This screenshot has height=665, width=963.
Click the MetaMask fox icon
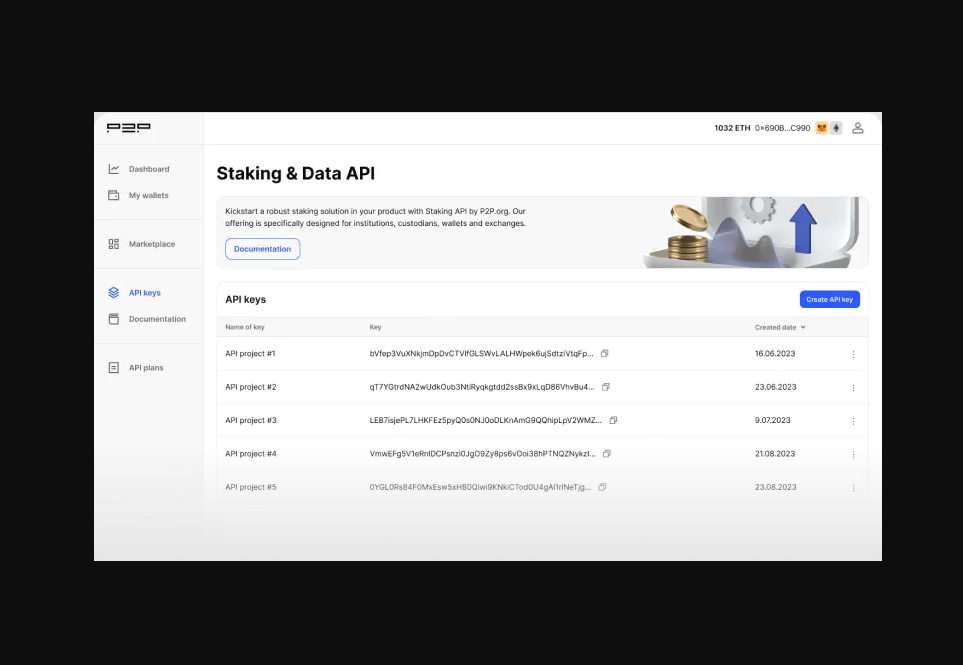pos(822,128)
